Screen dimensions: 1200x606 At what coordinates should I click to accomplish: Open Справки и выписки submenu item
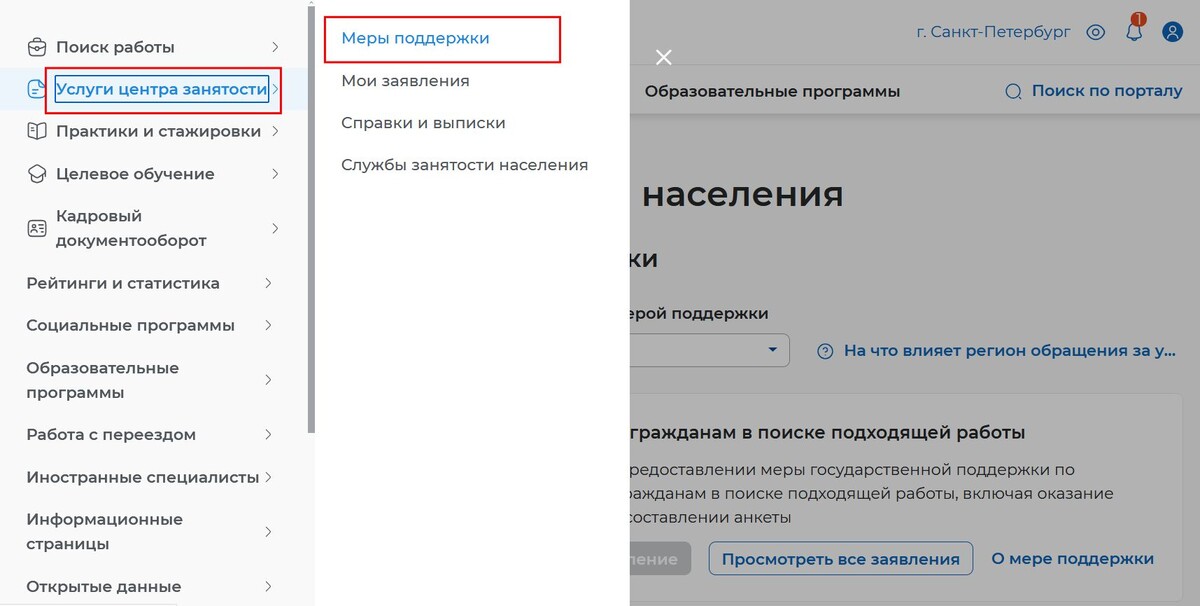(x=423, y=122)
